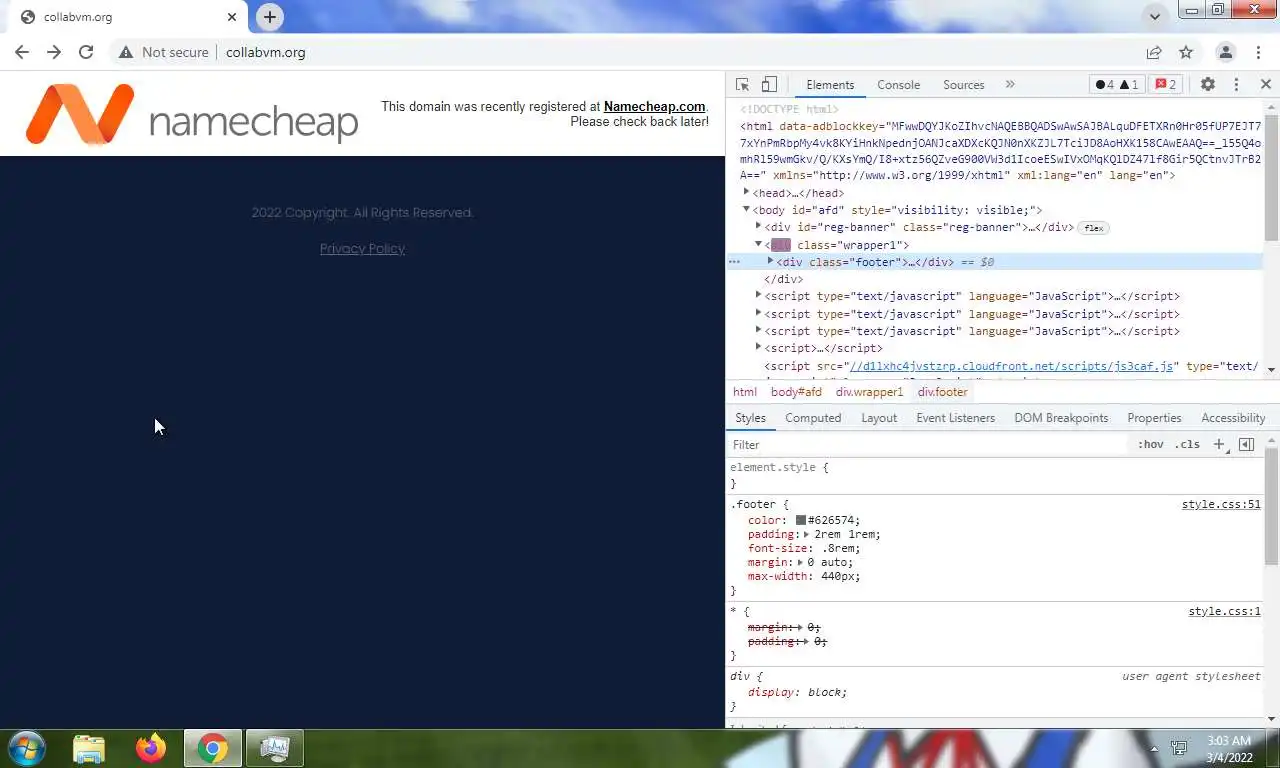Bookmark this page with the star
Viewport: 1280px width, 768px height.
[x=1186, y=52]
